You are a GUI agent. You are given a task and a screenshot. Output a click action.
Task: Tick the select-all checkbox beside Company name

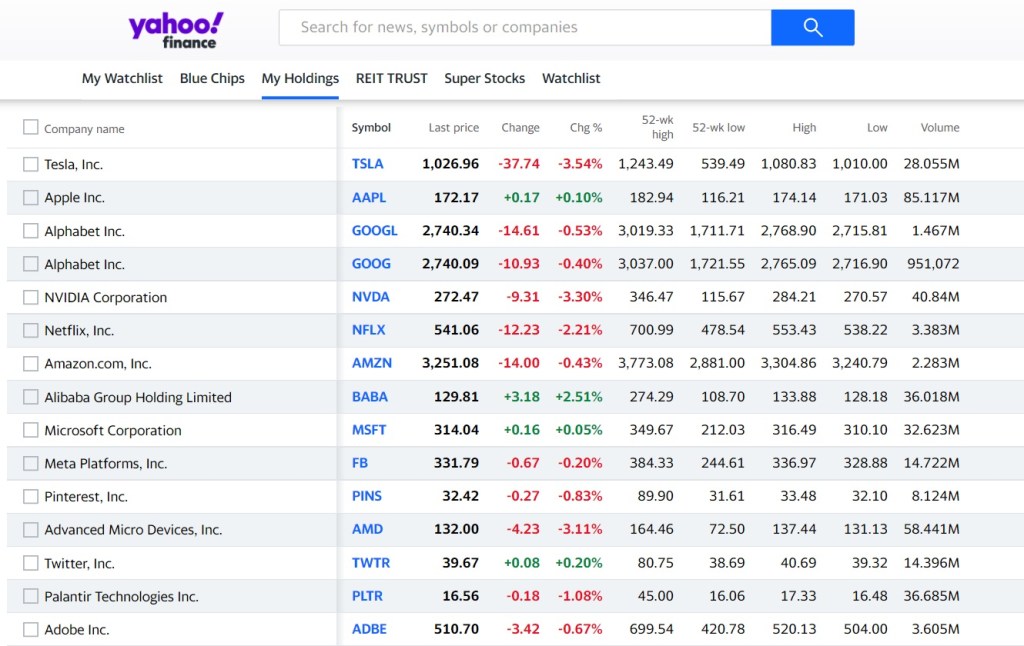[31, 127]
